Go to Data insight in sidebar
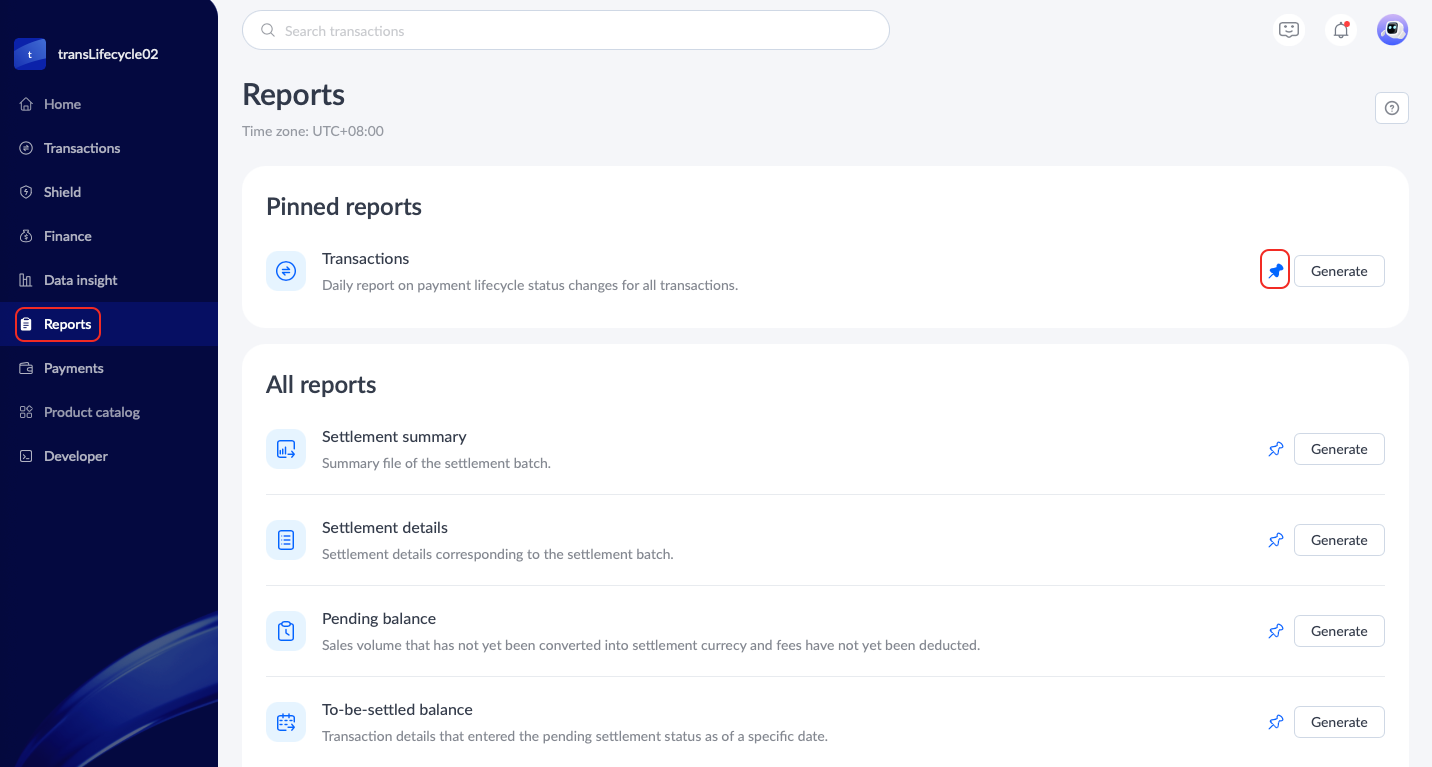The height and width of the screenshot is (767, 1432). (80, 280)
